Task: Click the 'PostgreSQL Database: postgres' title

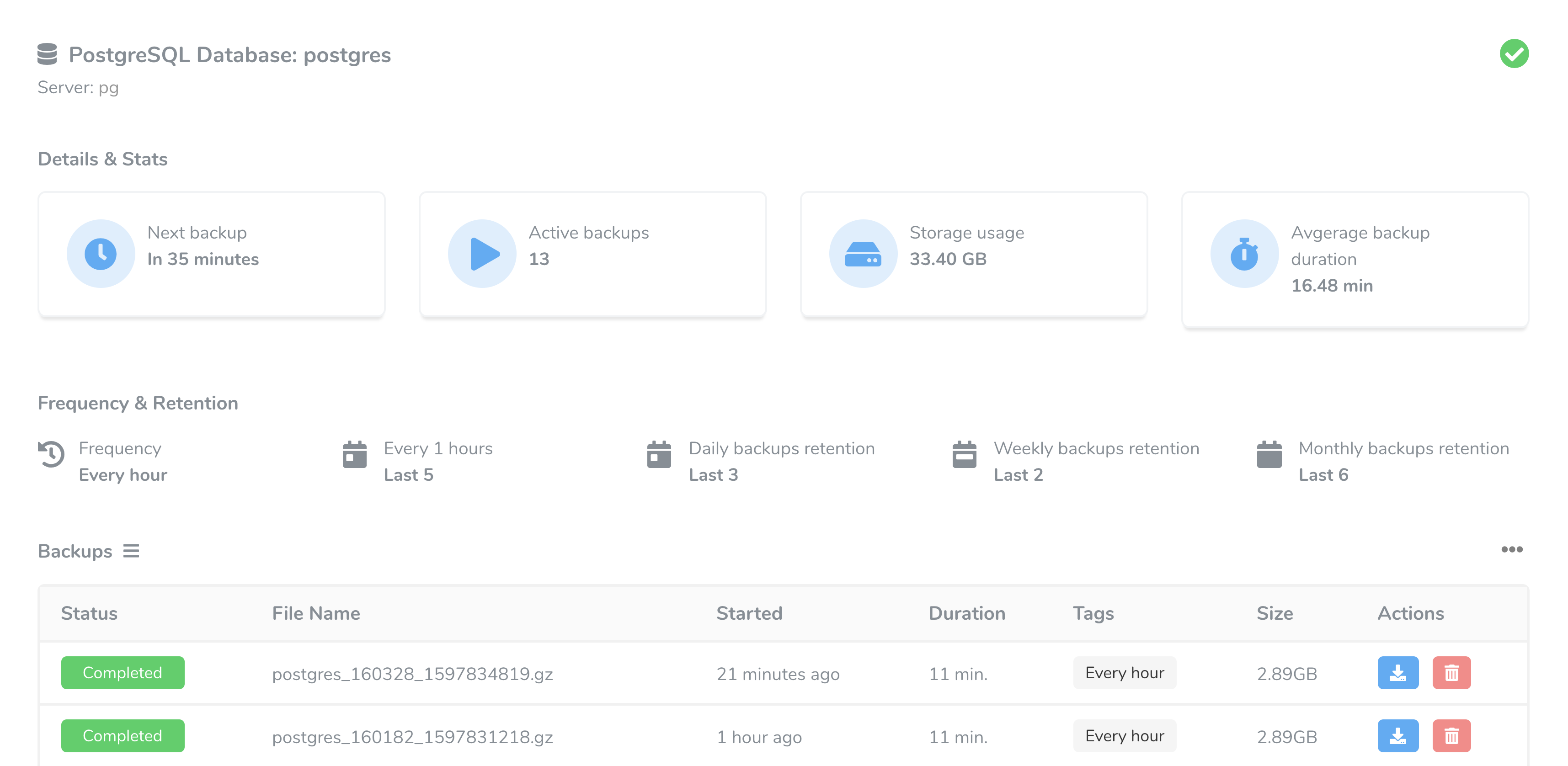Action: pyautogui.click(x=229, y=55)
